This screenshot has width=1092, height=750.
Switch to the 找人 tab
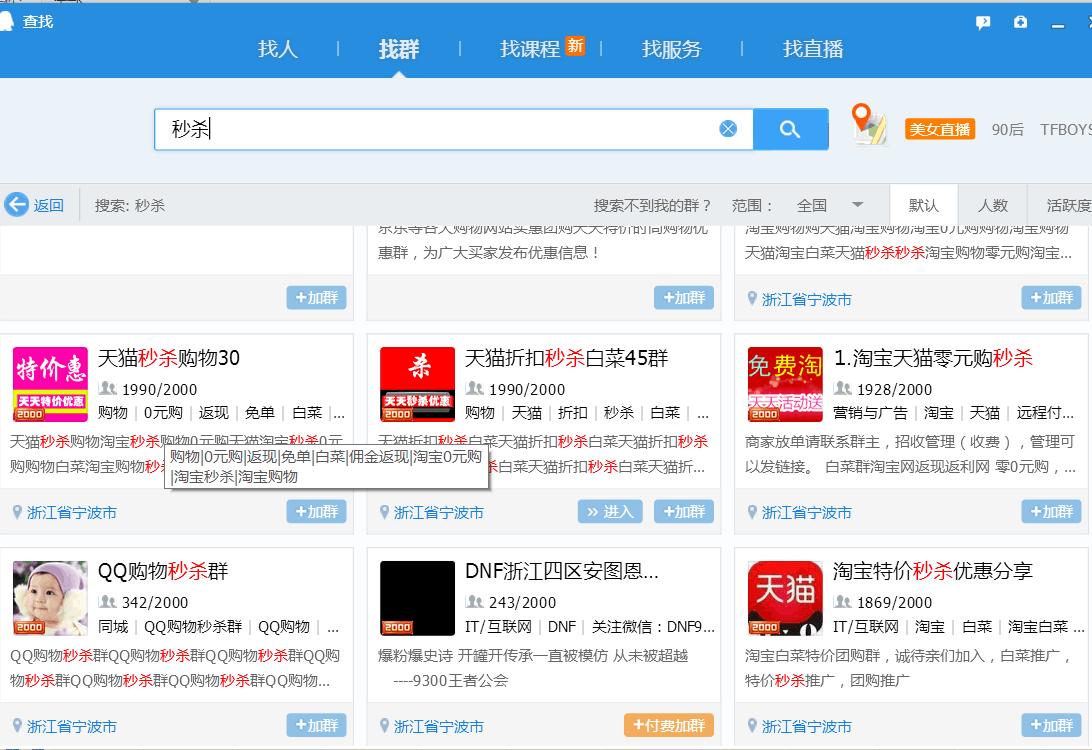[x=277, y=48]
